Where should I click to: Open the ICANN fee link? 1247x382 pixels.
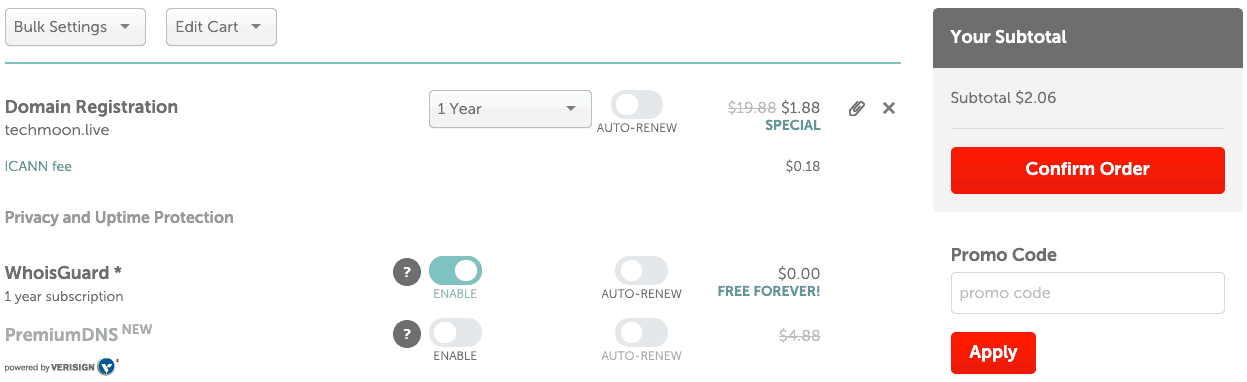[x=38, y=166]
